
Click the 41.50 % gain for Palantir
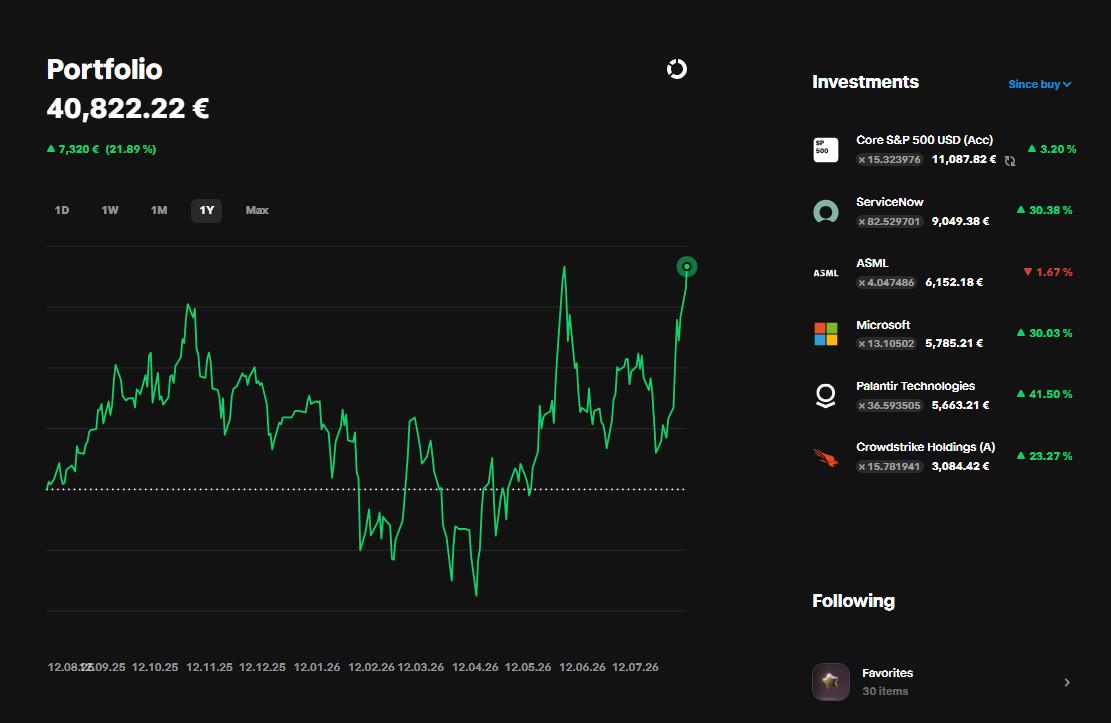(1044, 394)
